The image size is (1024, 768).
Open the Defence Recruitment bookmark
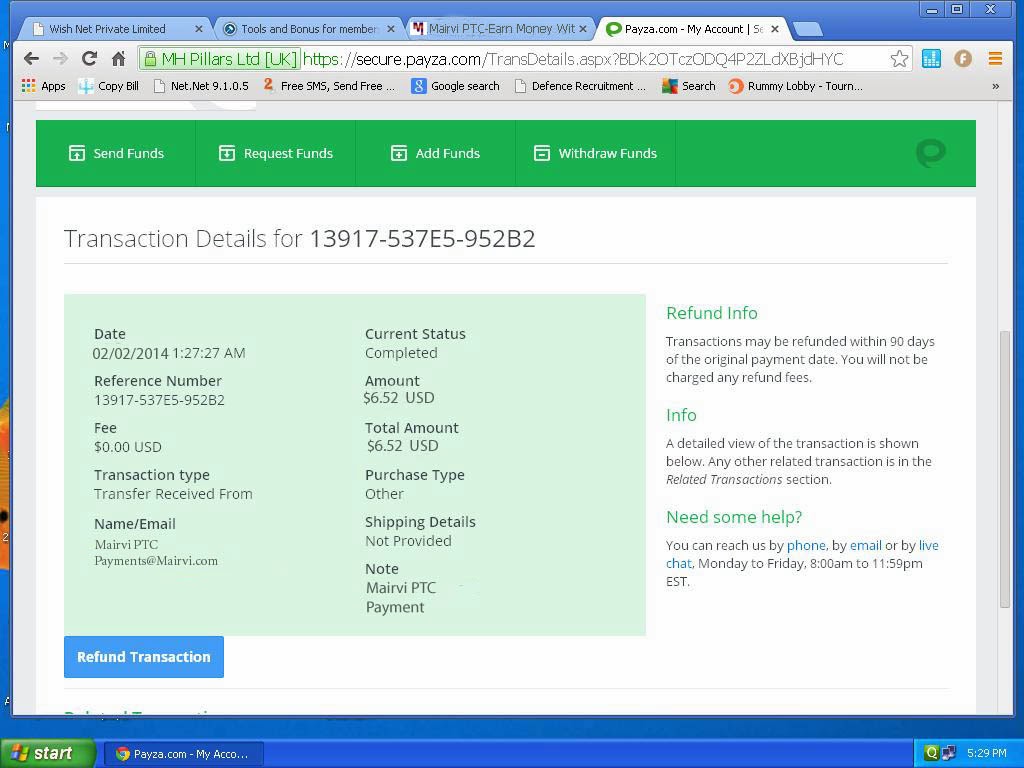(580, 86)
